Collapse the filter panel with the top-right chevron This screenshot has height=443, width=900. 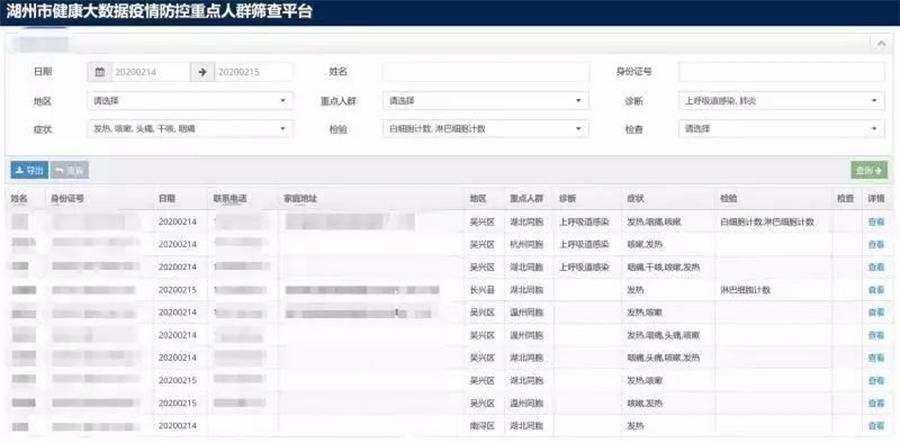tap(880, 45)
